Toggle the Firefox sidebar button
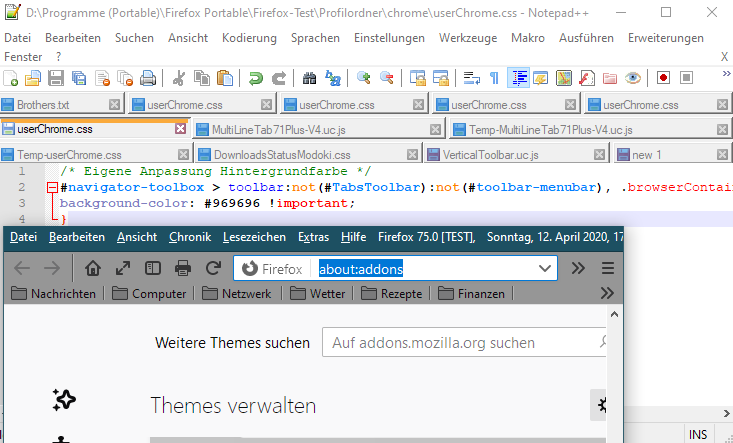The image size is (733, 443). [153, 268]
